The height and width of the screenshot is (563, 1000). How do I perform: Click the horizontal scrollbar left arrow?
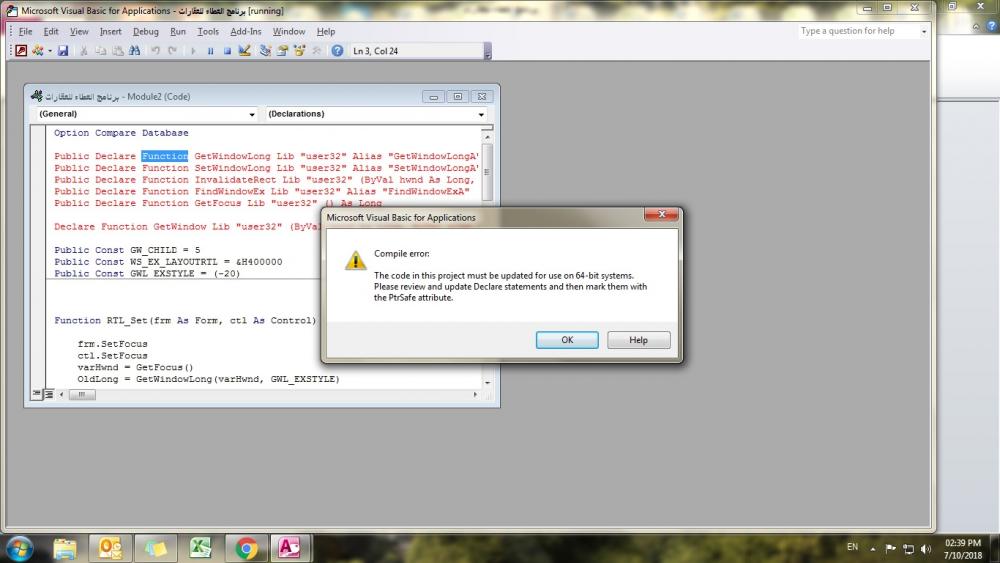(x=61, y=395)
